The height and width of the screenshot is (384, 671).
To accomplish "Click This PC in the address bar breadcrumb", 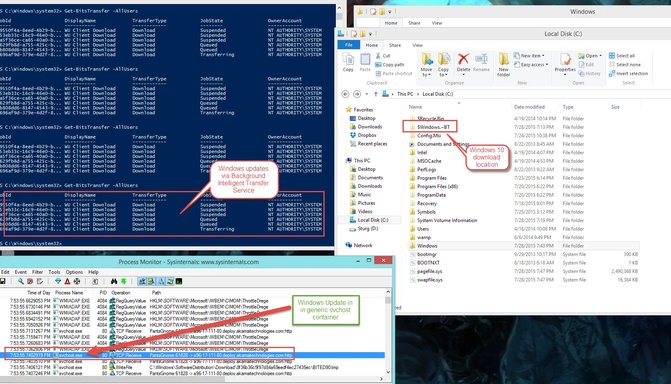I will [405, 94].
